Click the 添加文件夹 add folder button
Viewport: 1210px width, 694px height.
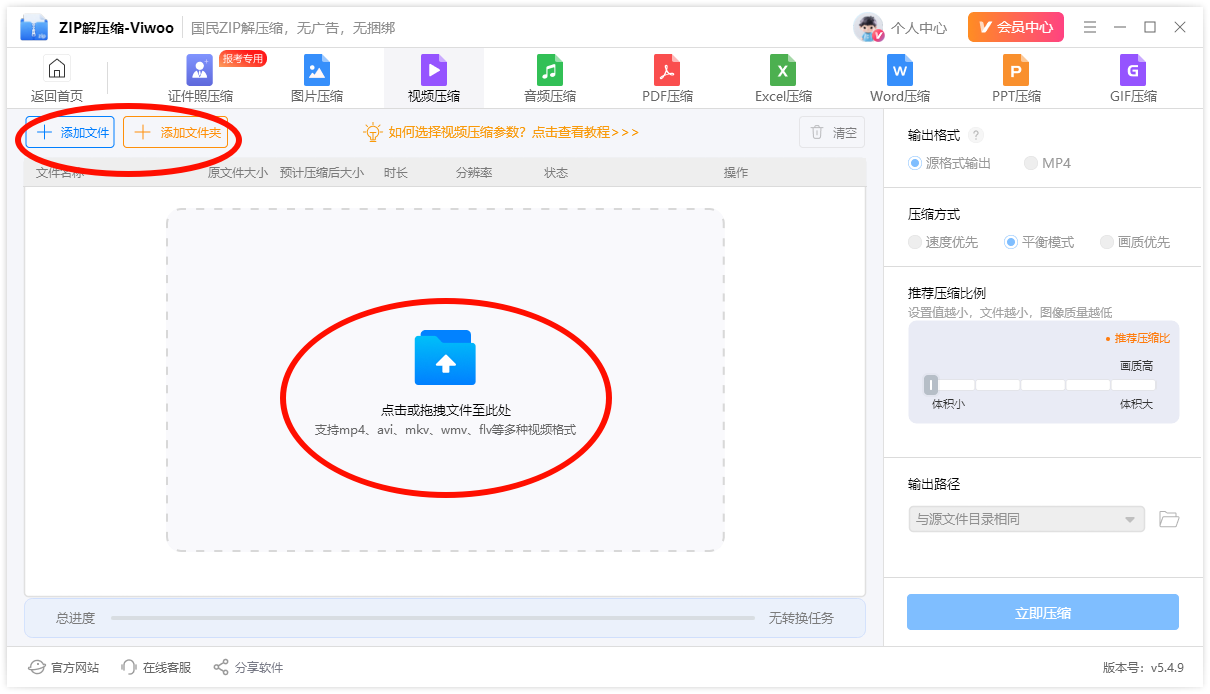pos(175,132)
